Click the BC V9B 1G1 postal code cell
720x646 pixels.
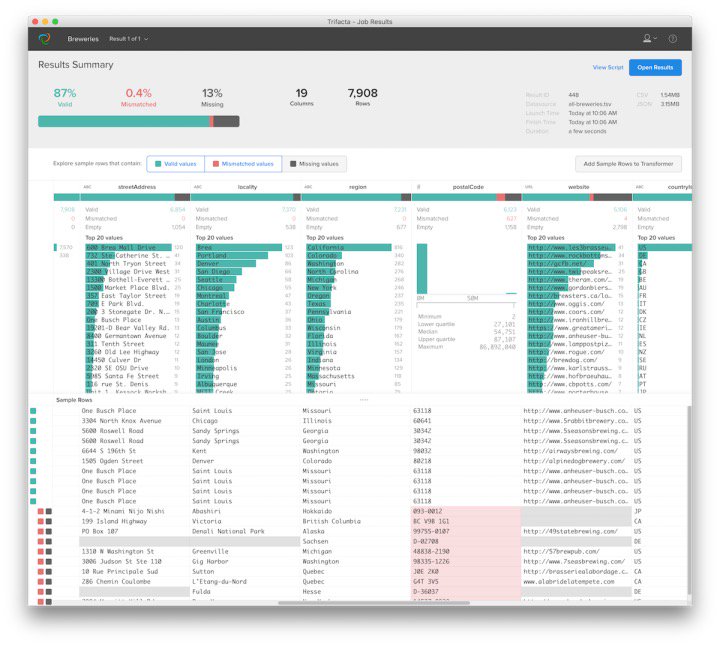(466, 521)
